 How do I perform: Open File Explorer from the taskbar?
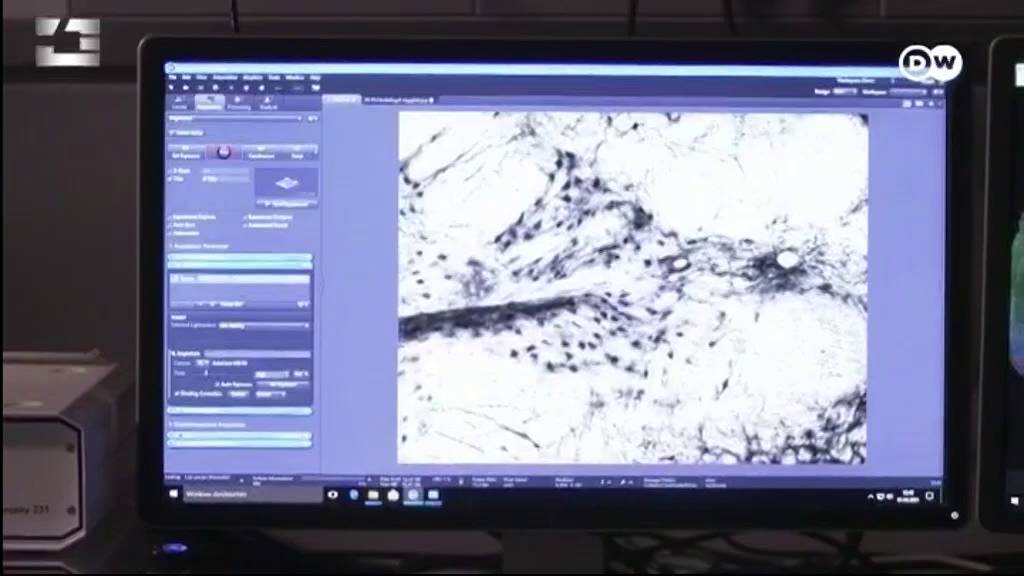click(373, 495)
